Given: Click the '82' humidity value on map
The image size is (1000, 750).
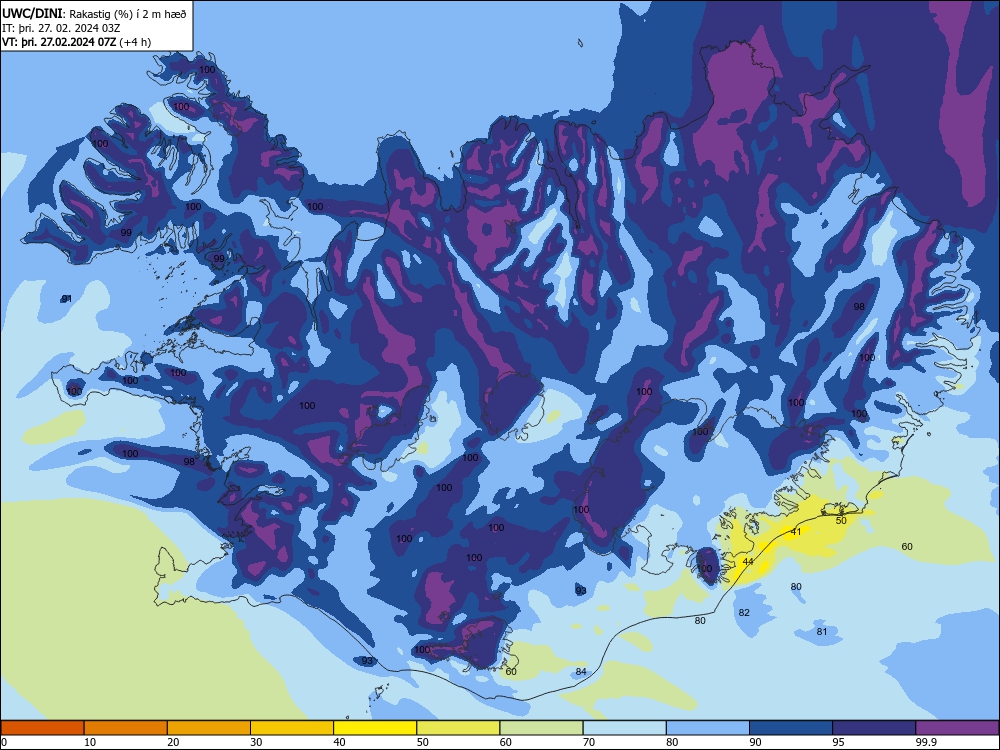Looking at the screenshot, I should pos(744,612).
